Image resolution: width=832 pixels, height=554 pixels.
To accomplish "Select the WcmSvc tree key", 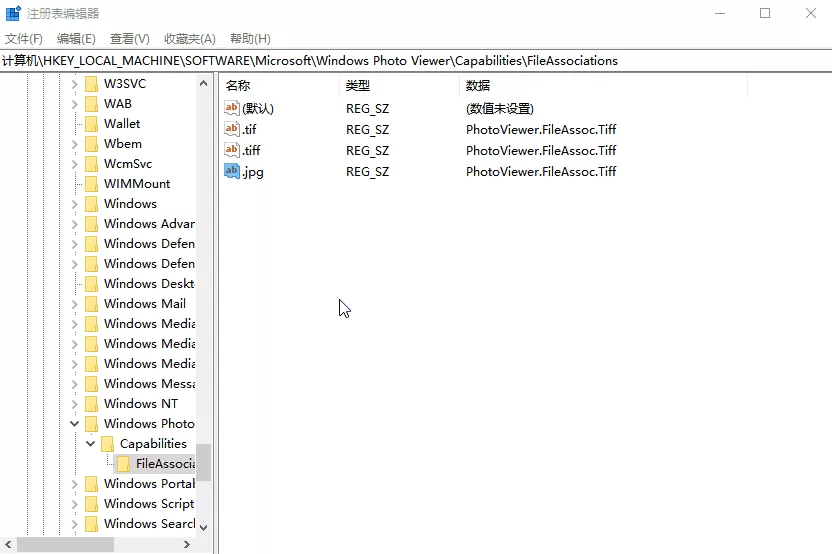I will click(x=127, y=163).
